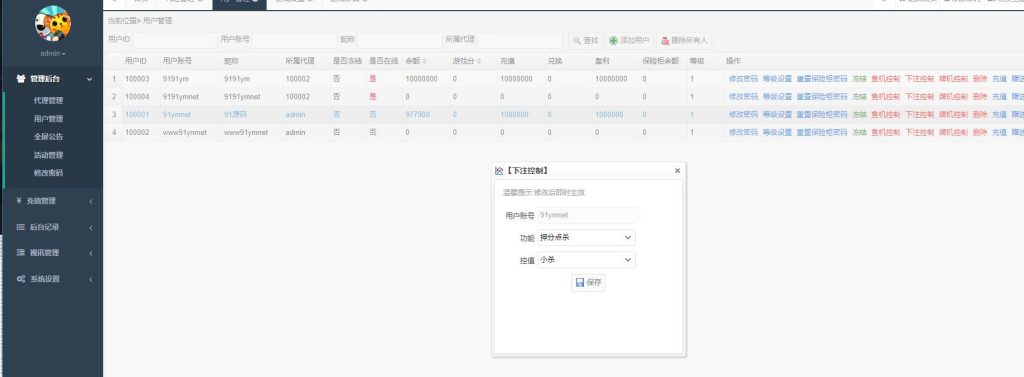Click the 所属代理 search input field
This screenshot has height=377, width=1024.
click(x=520, y=41)
